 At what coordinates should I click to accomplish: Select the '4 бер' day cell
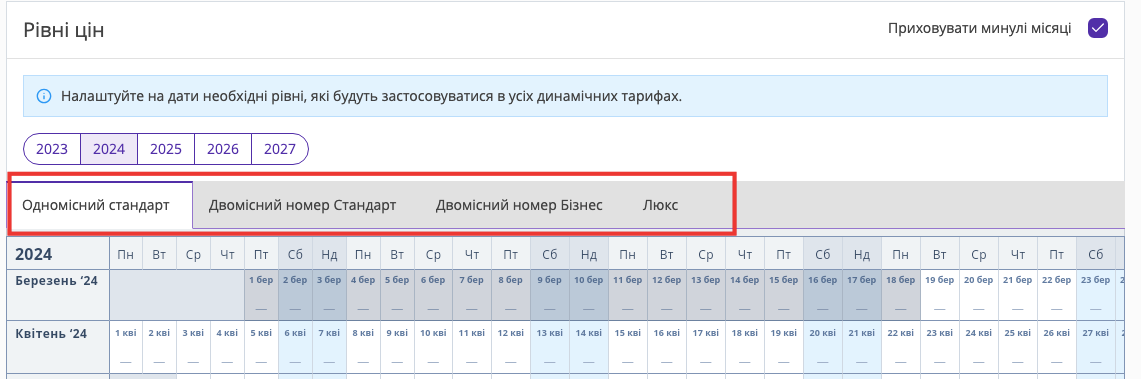[x=362, y=295]
